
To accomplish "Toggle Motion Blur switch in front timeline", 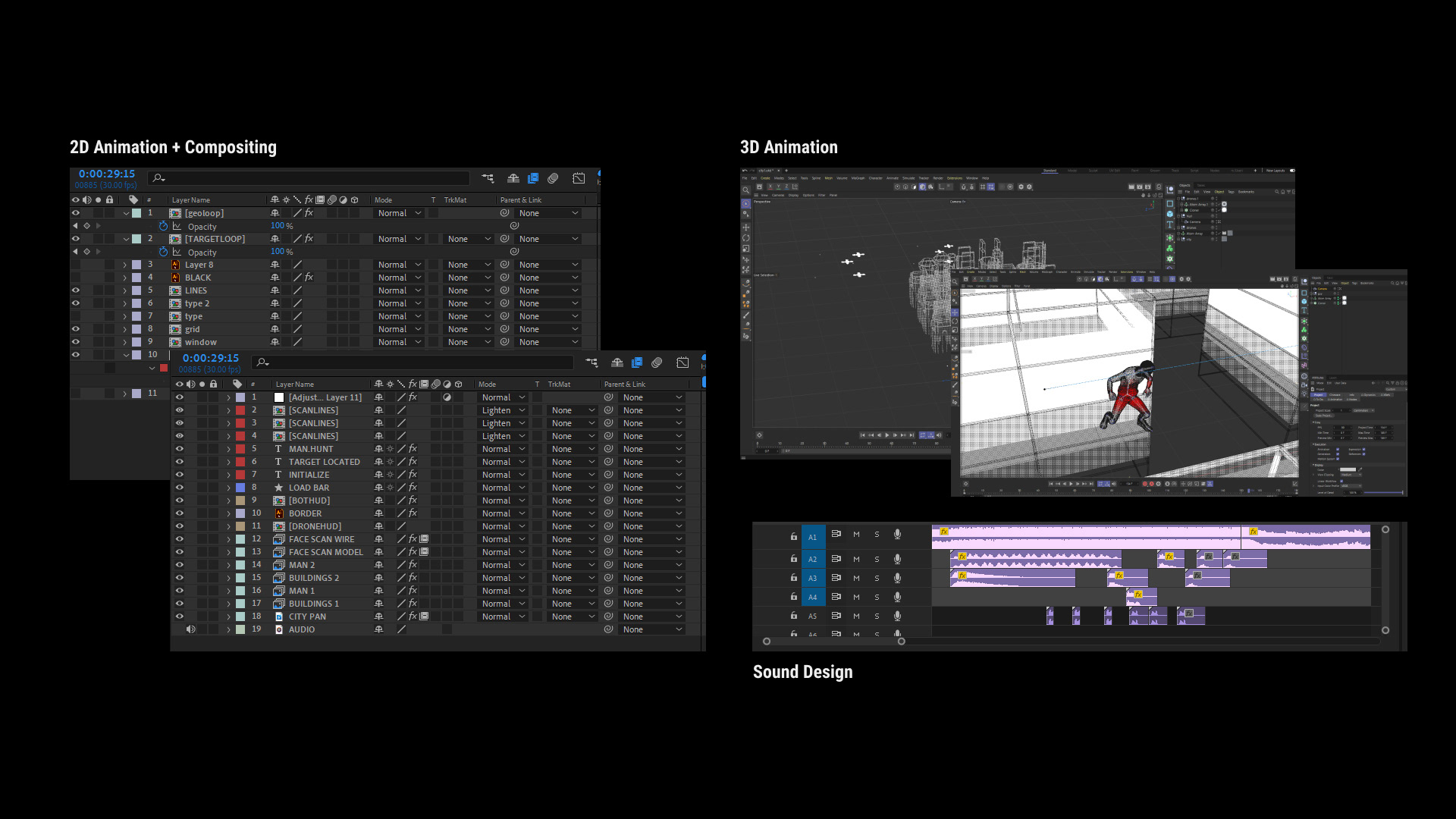I will tap(657, 362).
